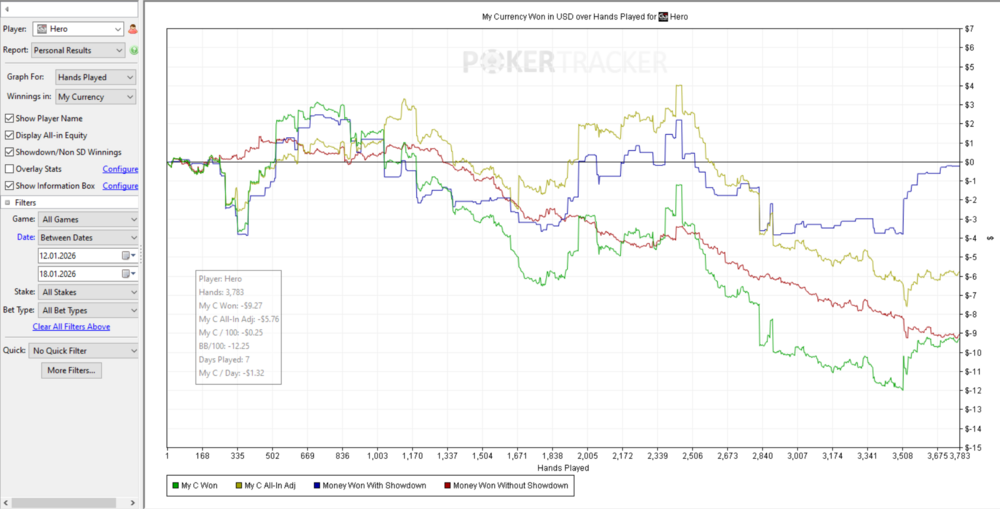1000x509 pixels.
Task: Click the My C All-In Adj yellow legend swatch
Action: pyautogui.click(x=237, y=486)
